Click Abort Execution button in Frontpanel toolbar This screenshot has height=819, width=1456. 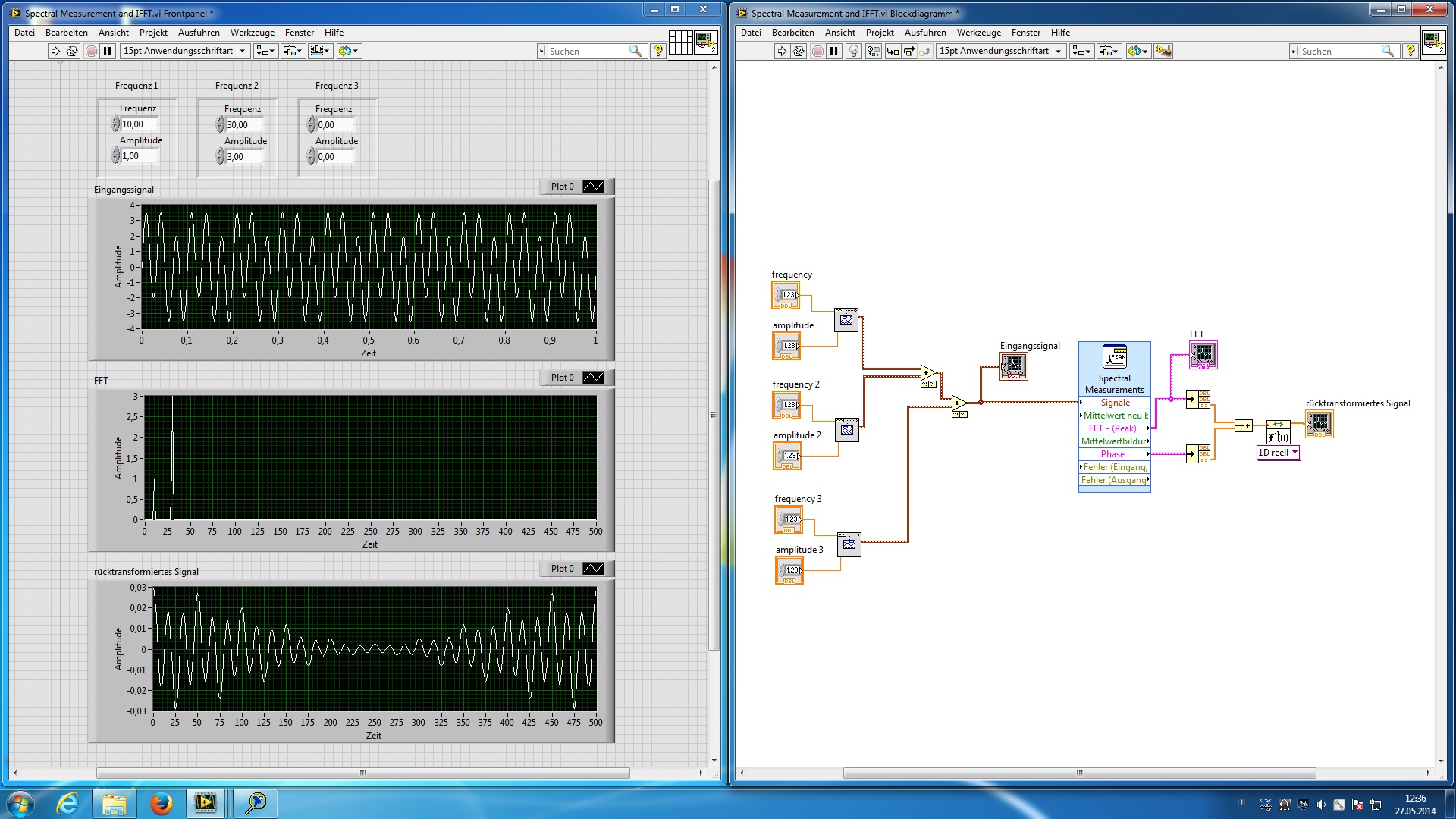(91, 51)
